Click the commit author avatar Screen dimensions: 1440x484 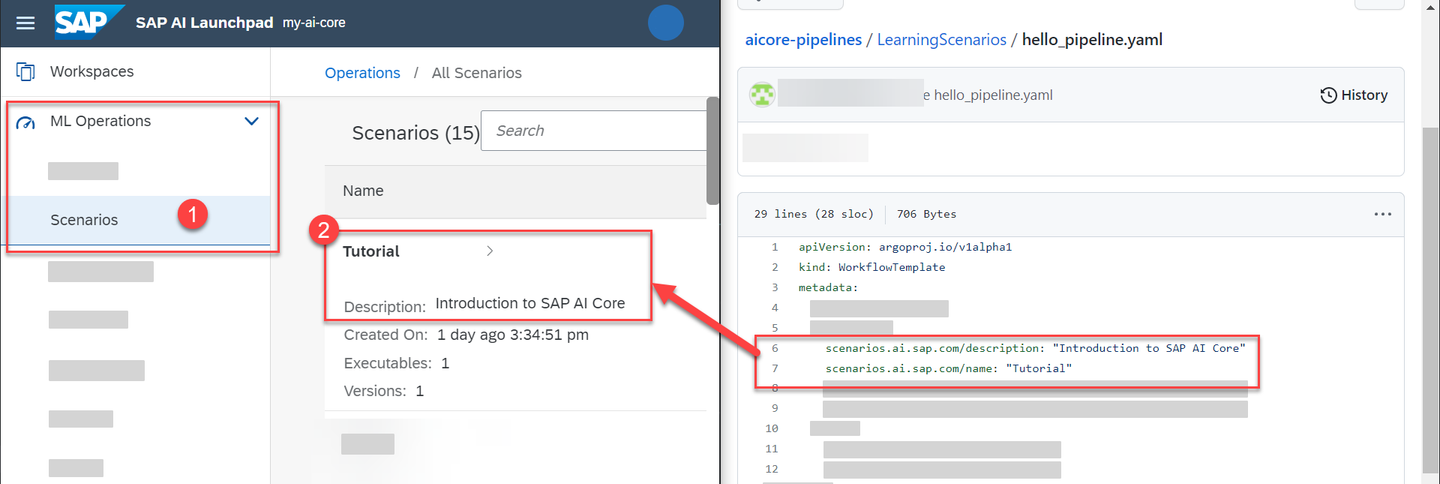[x=762, y=94]
